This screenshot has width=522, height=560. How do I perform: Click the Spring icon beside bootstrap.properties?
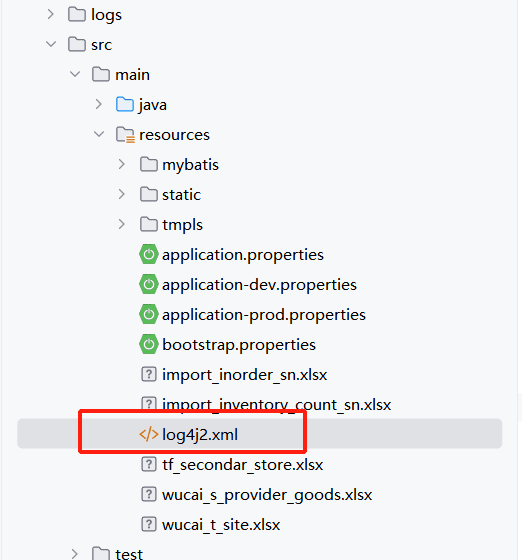(148, 344)
